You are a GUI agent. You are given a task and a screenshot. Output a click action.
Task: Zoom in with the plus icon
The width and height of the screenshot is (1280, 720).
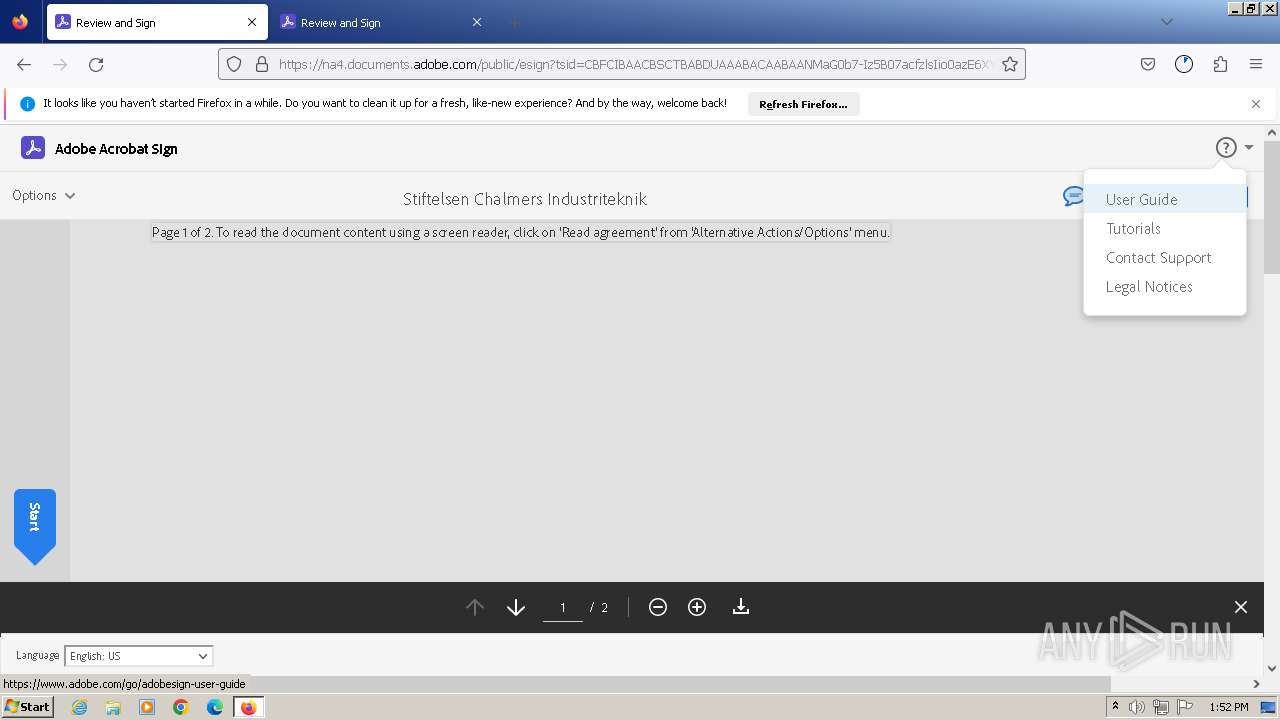tap(697, 607)
